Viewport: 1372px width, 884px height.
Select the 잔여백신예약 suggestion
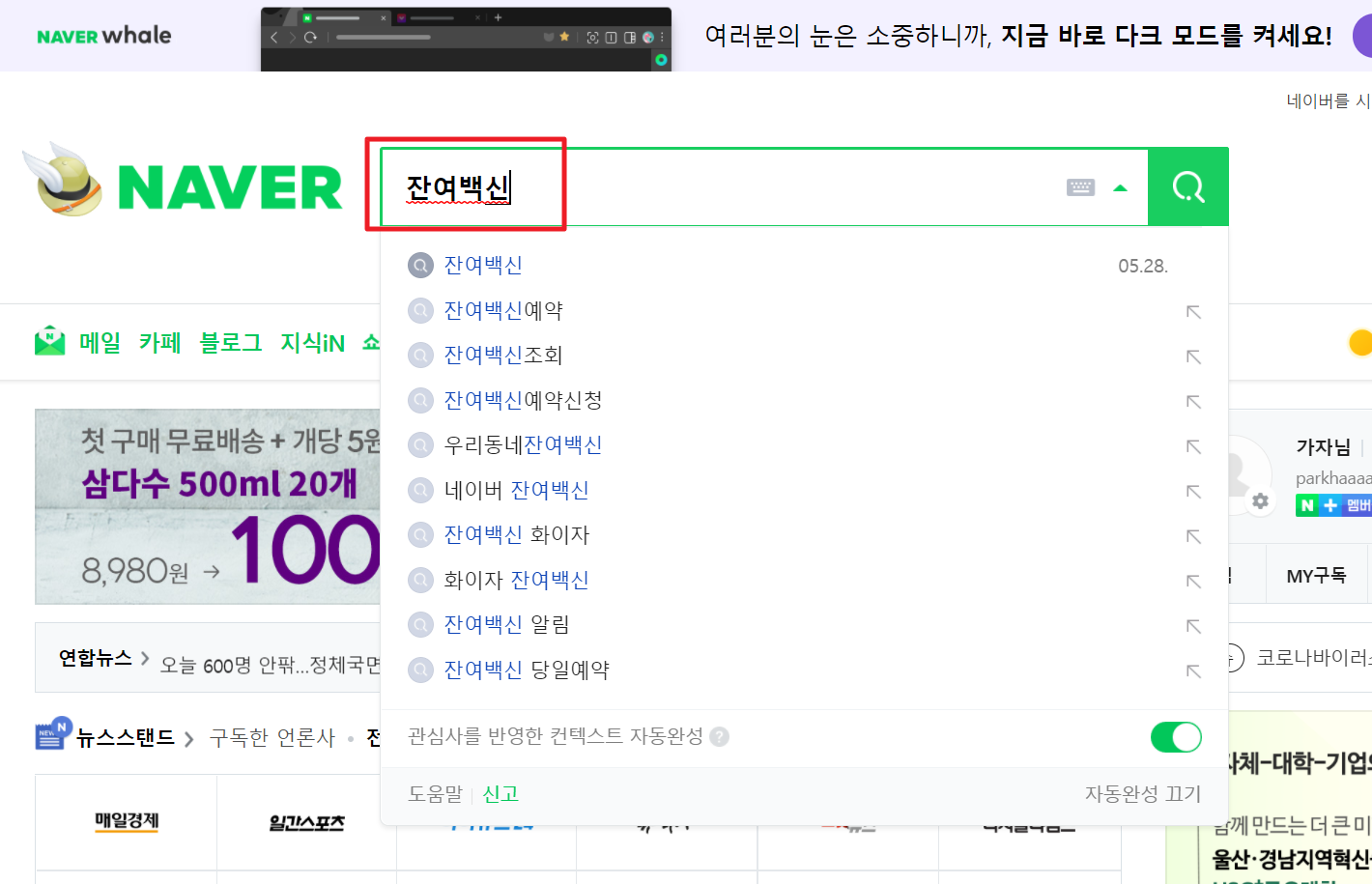pos(503,310)
